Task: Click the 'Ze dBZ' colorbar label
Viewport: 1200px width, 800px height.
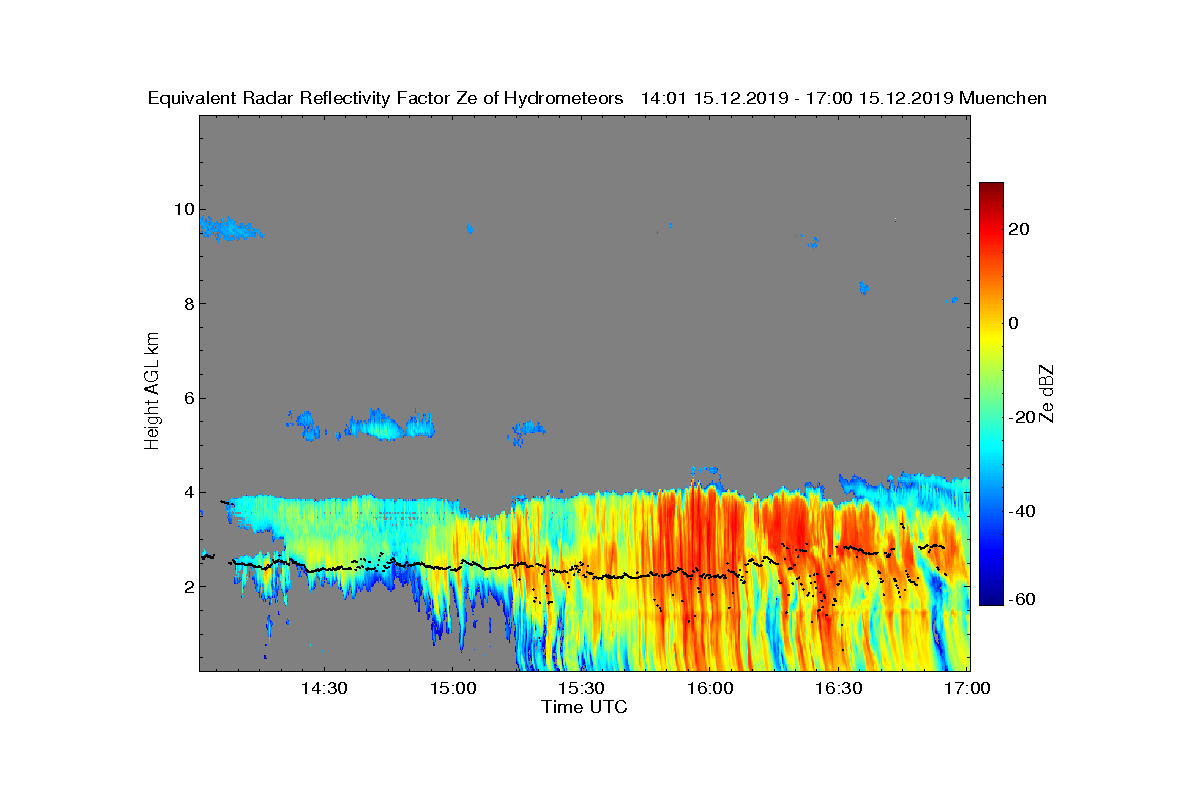Action: pyautogui.click(x=1047, y=394)
